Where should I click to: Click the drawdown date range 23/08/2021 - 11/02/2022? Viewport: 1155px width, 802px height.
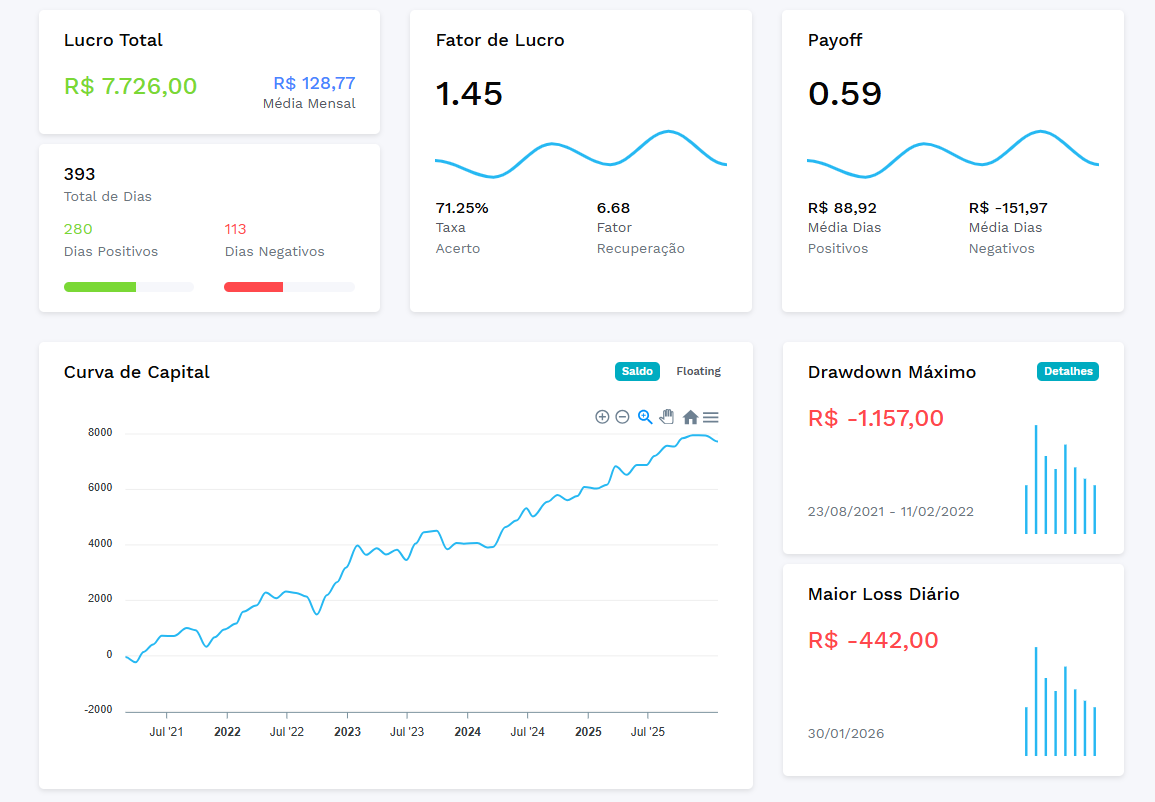[890, 512]
